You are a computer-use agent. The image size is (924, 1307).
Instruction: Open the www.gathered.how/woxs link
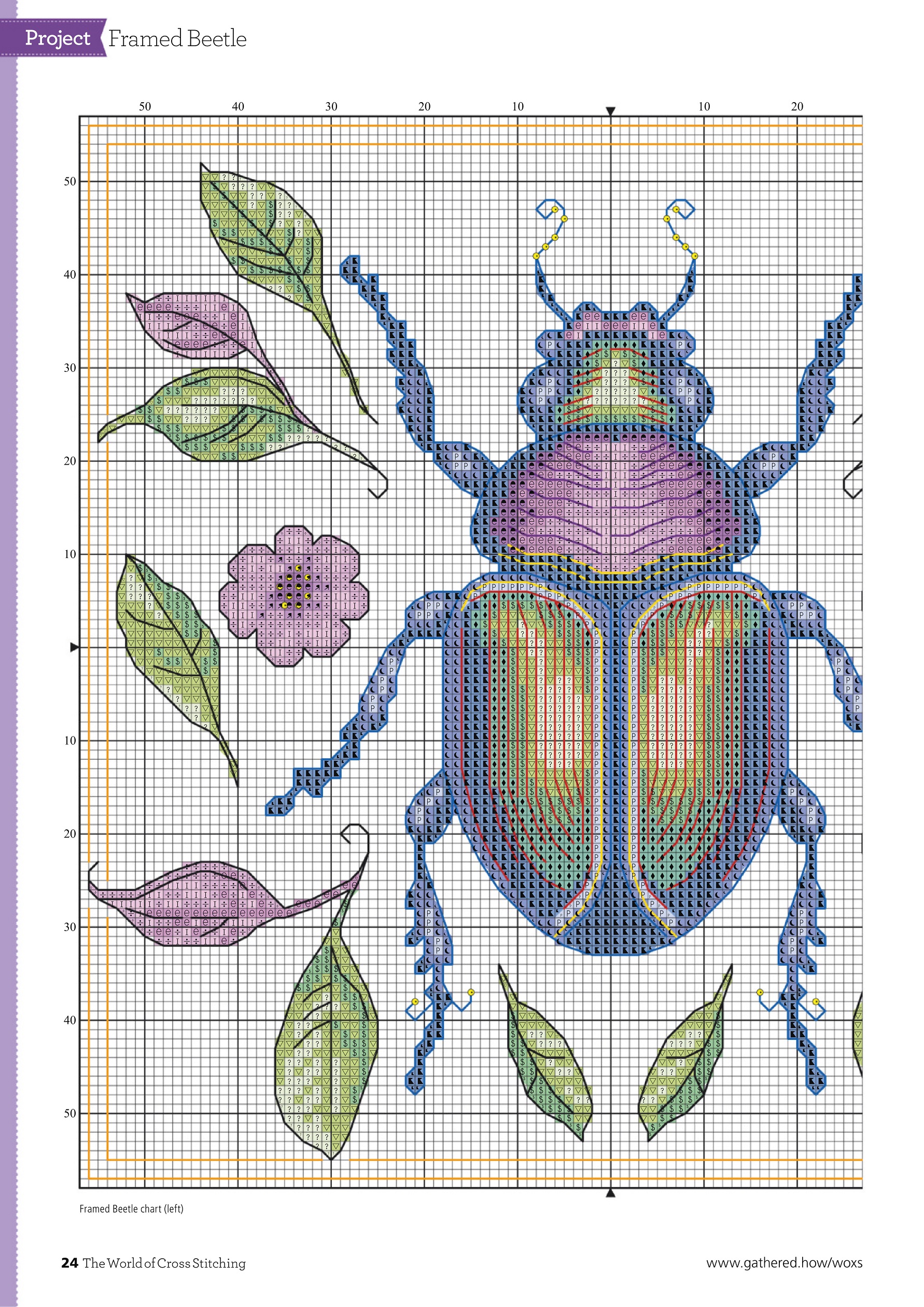point(784,1262)
